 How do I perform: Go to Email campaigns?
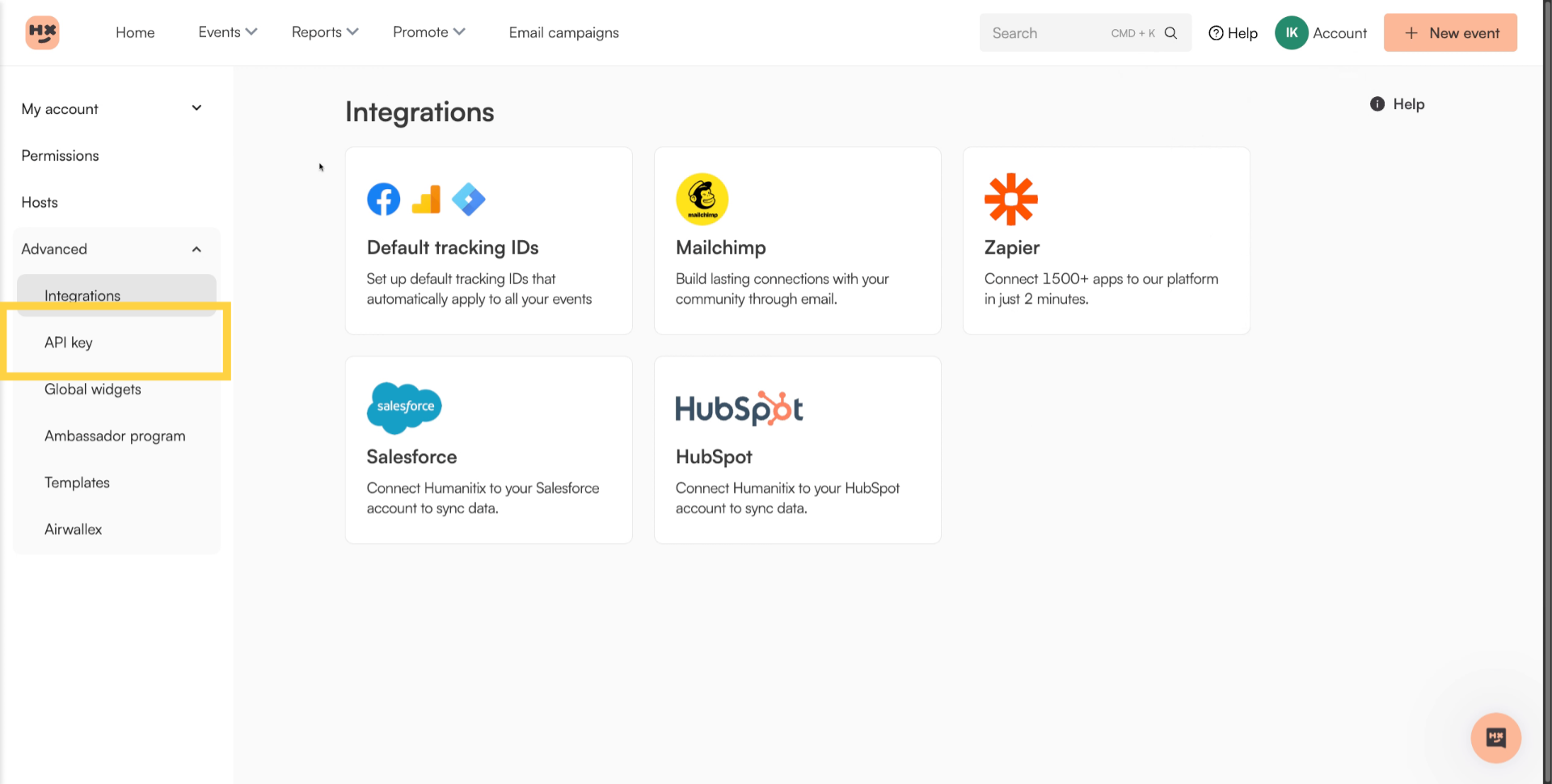point(563,33)
